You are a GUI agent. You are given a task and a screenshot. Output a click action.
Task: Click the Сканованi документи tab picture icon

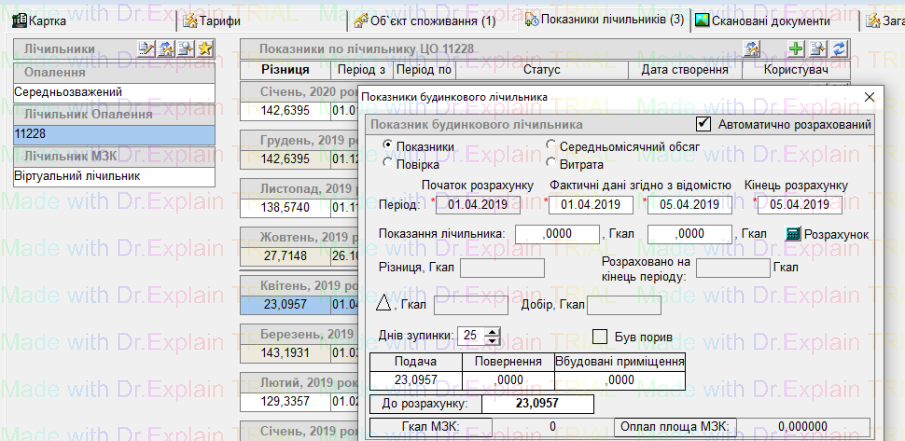[x=702, y=20]
